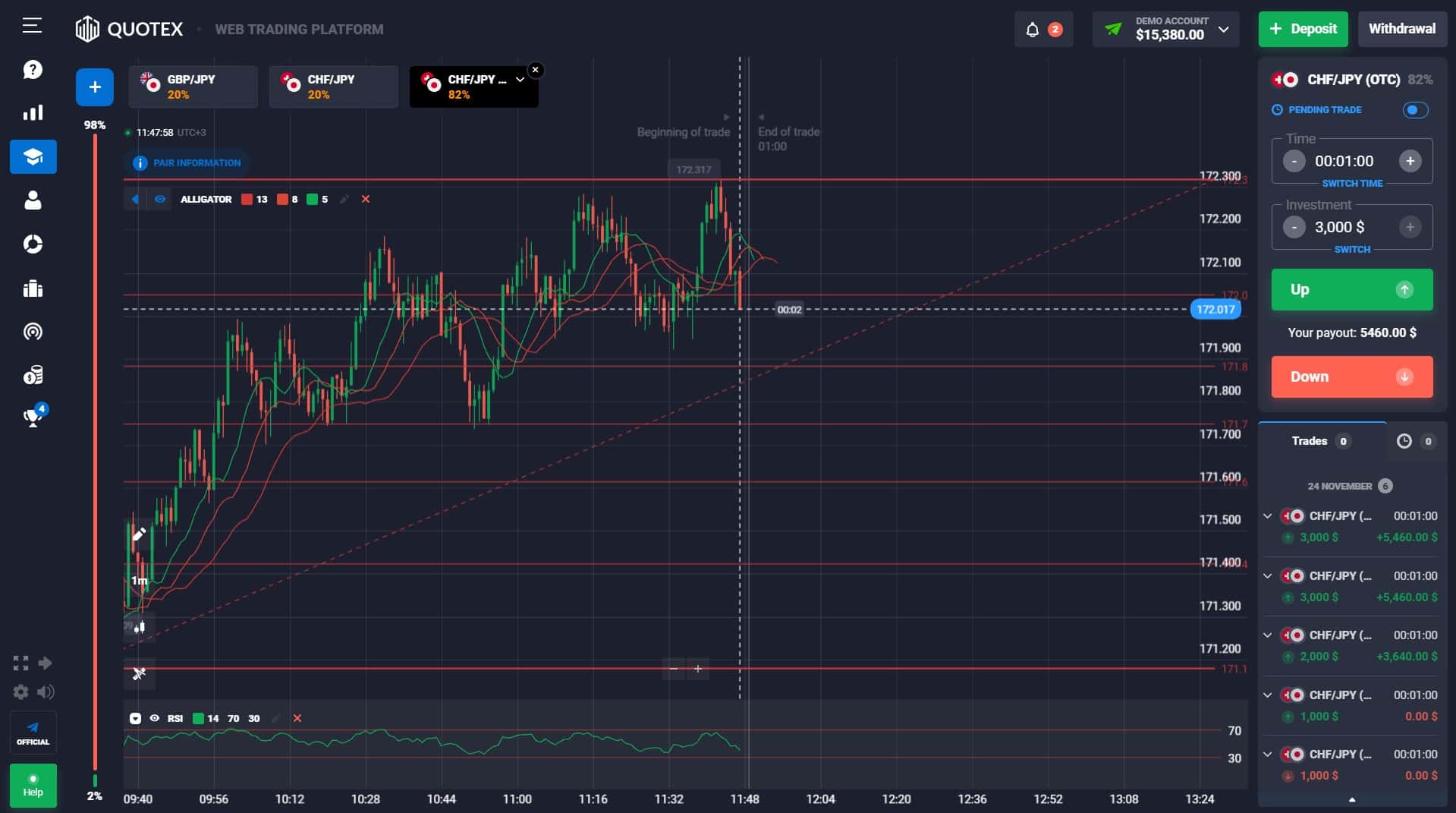The image size is (1456, 813).
Task: Open the support question-mark icon
Action: coord(33,70)
